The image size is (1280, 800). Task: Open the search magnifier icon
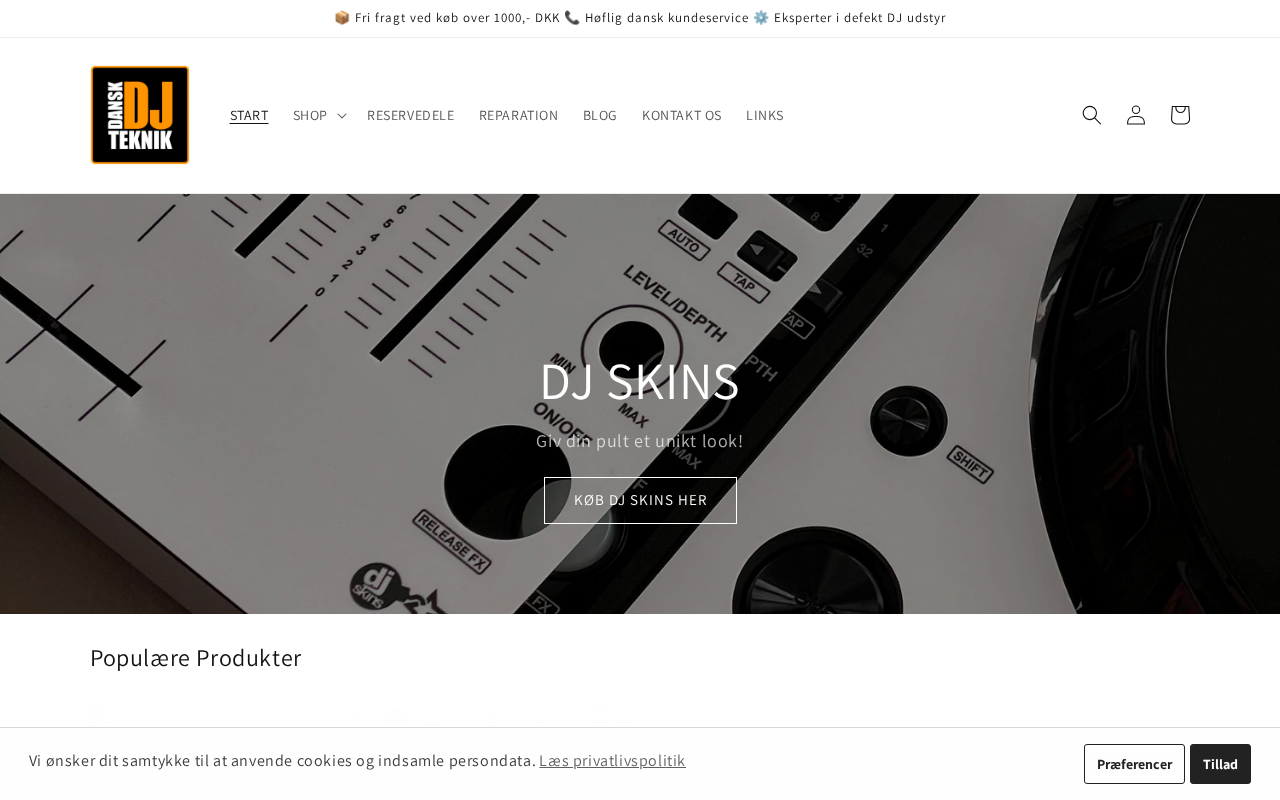(x=1092, y=115)
